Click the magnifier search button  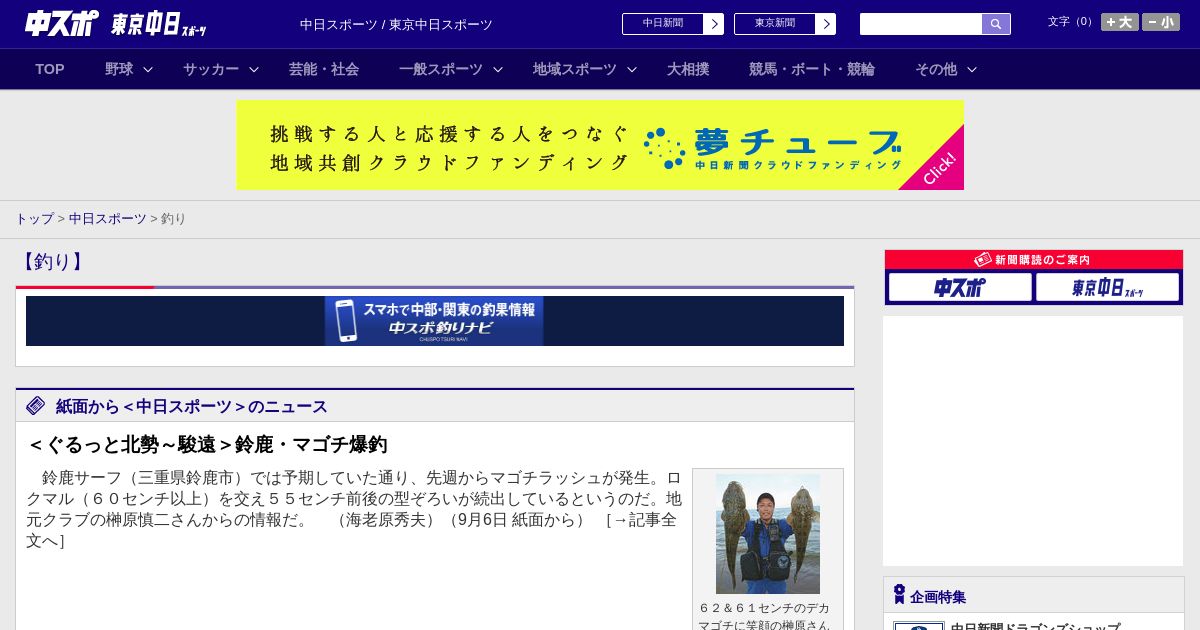click(x=996, y=24)
